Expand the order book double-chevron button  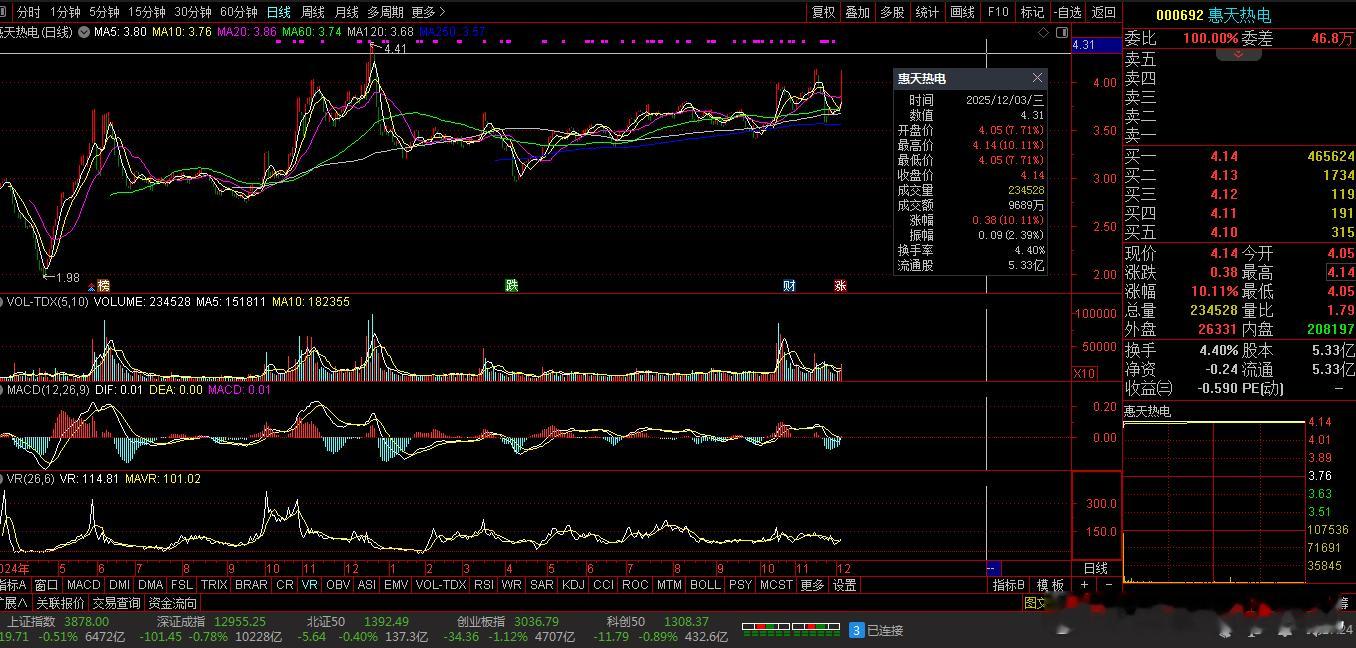click(1238, 54)
